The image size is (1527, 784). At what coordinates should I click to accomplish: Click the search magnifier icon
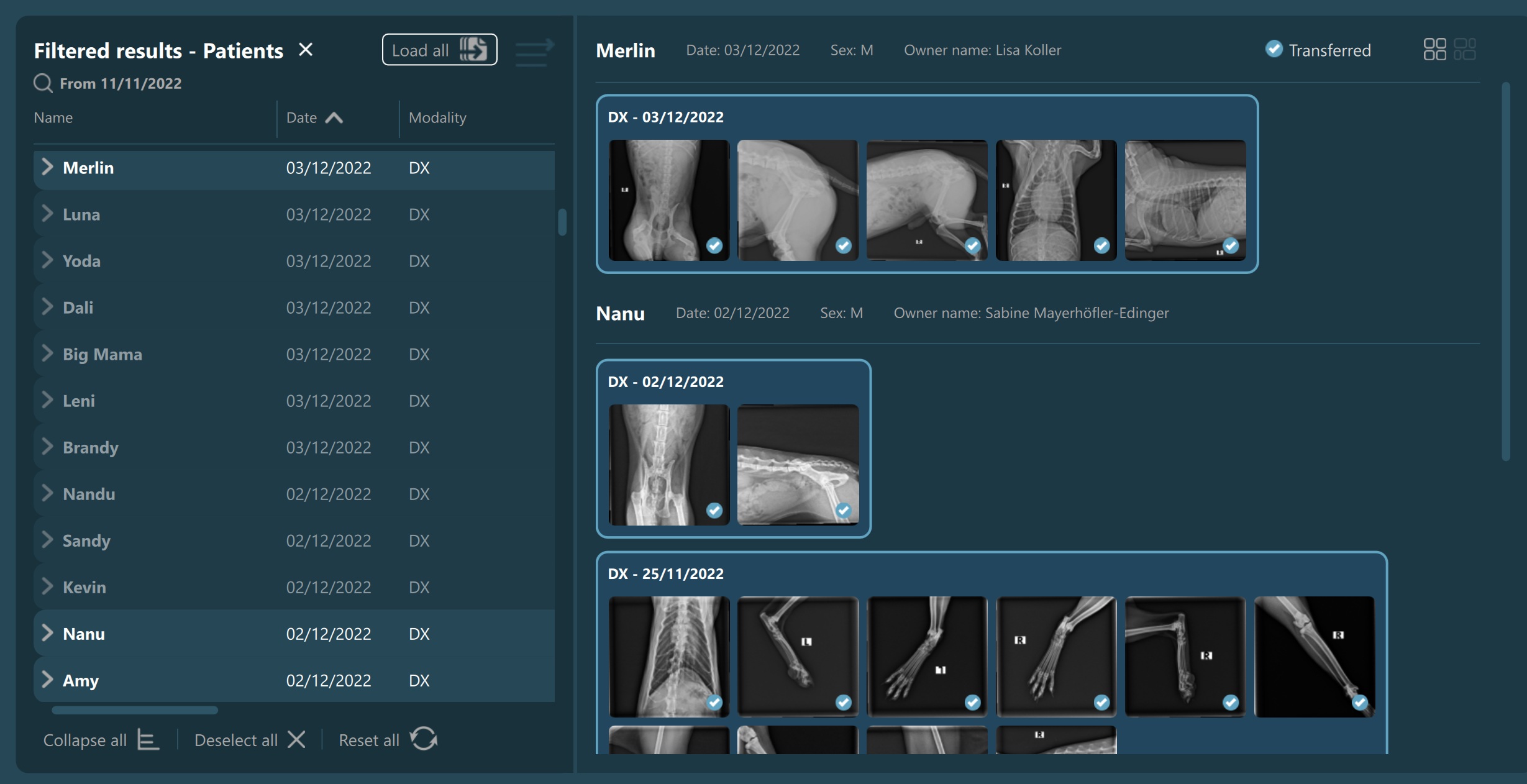click(43, 83)
